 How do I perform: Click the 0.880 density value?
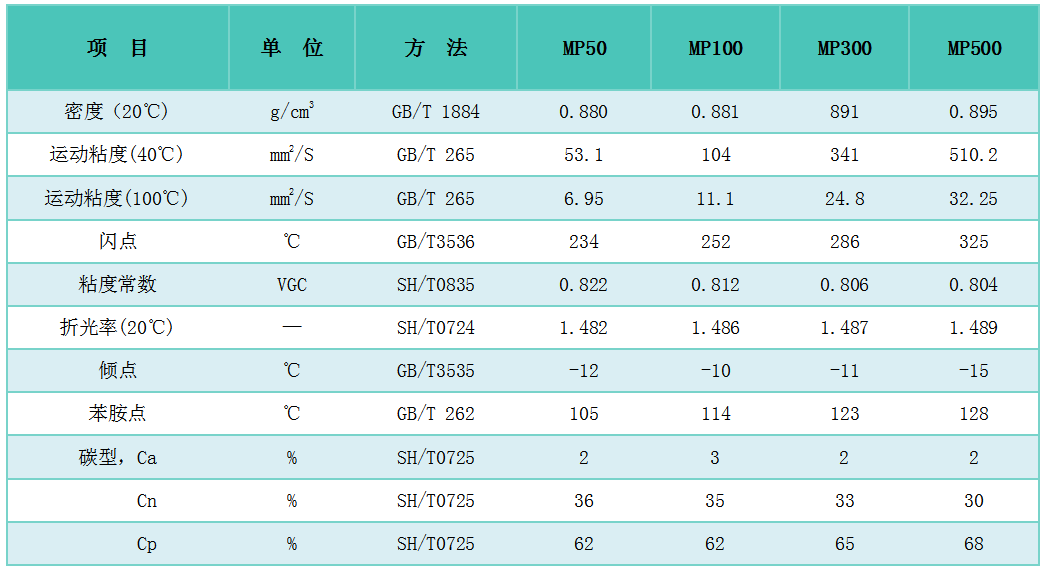point(584,112)
